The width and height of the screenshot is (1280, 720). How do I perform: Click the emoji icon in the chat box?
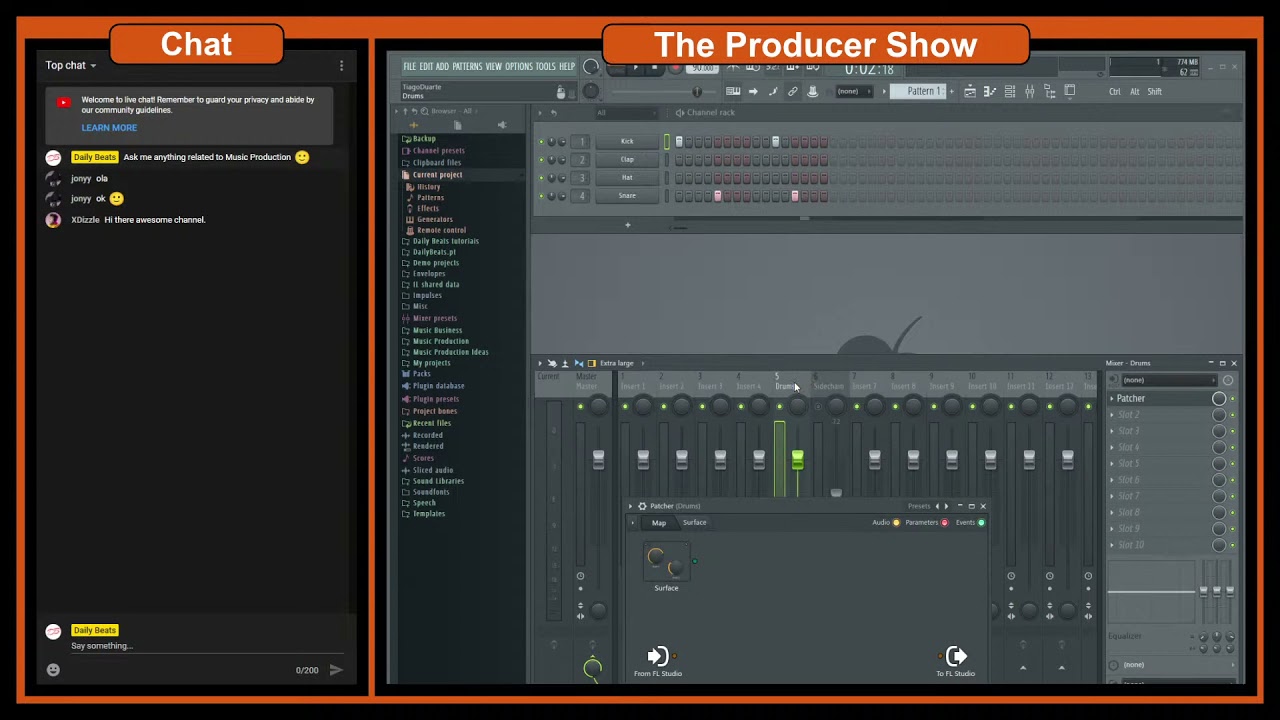point(53,670)
